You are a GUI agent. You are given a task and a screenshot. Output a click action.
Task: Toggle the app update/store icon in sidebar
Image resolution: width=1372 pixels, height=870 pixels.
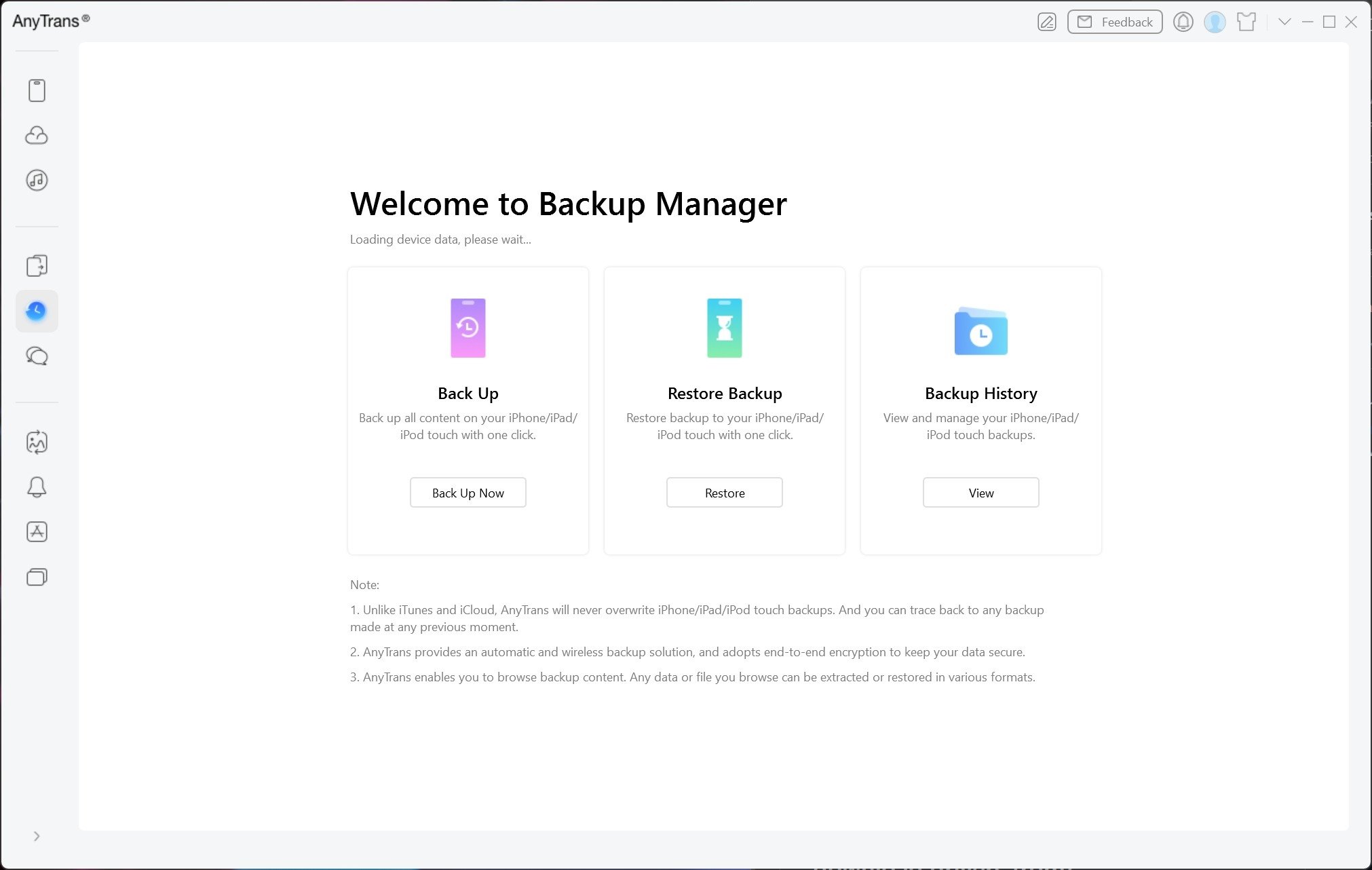37,531
